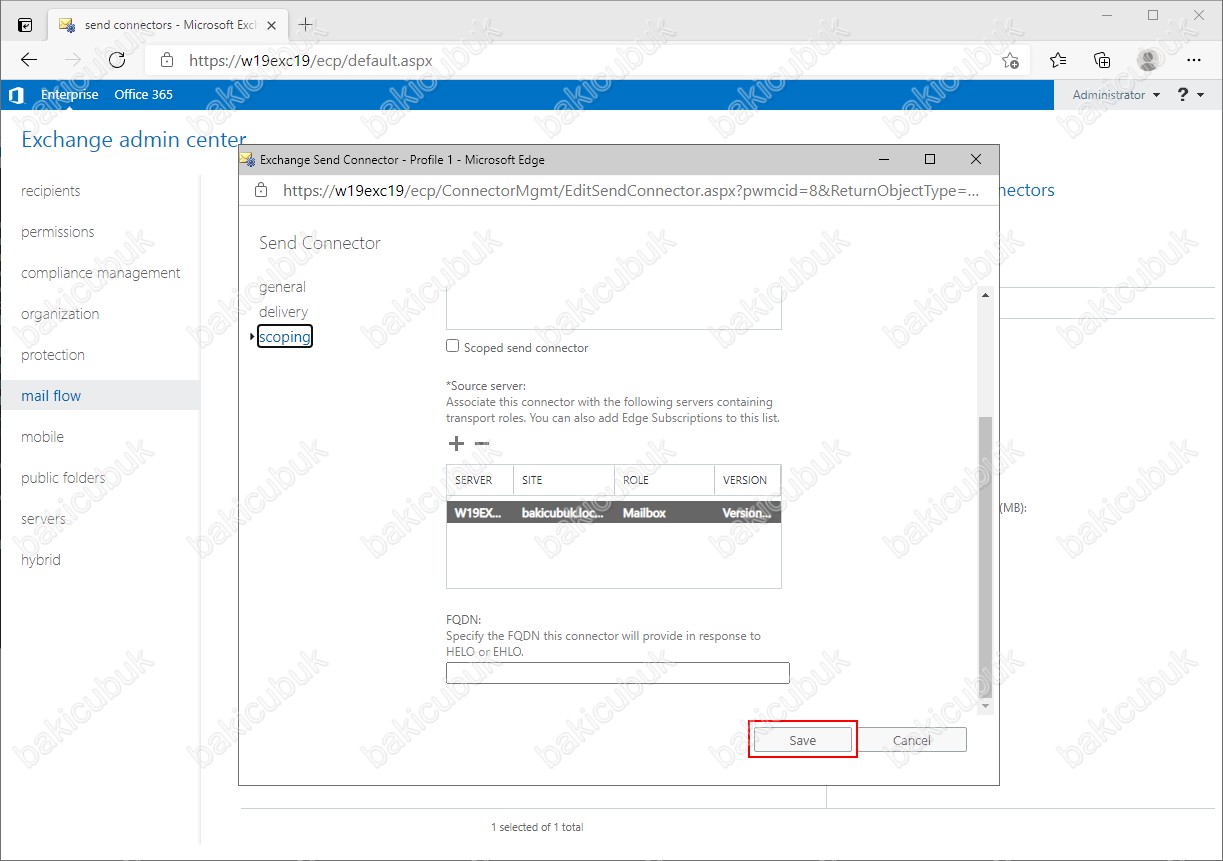Viewport: 1223px width, 861px height.
Task: Select the send connectors browser tab
Action: [x=167, y=24]
